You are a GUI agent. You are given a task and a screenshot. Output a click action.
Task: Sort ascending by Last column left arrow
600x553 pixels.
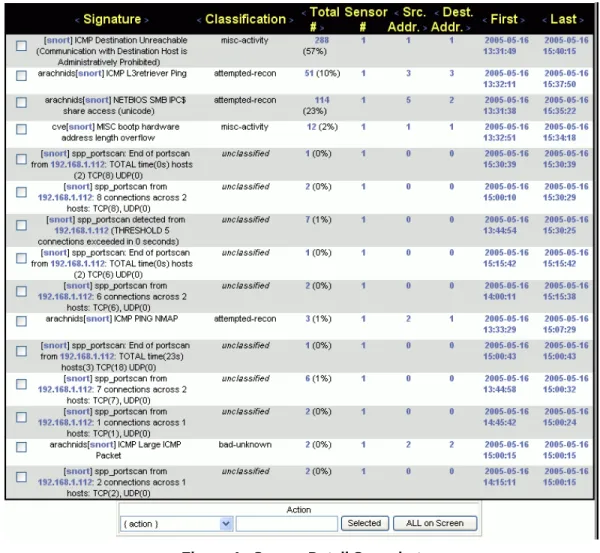pos(544,20)
